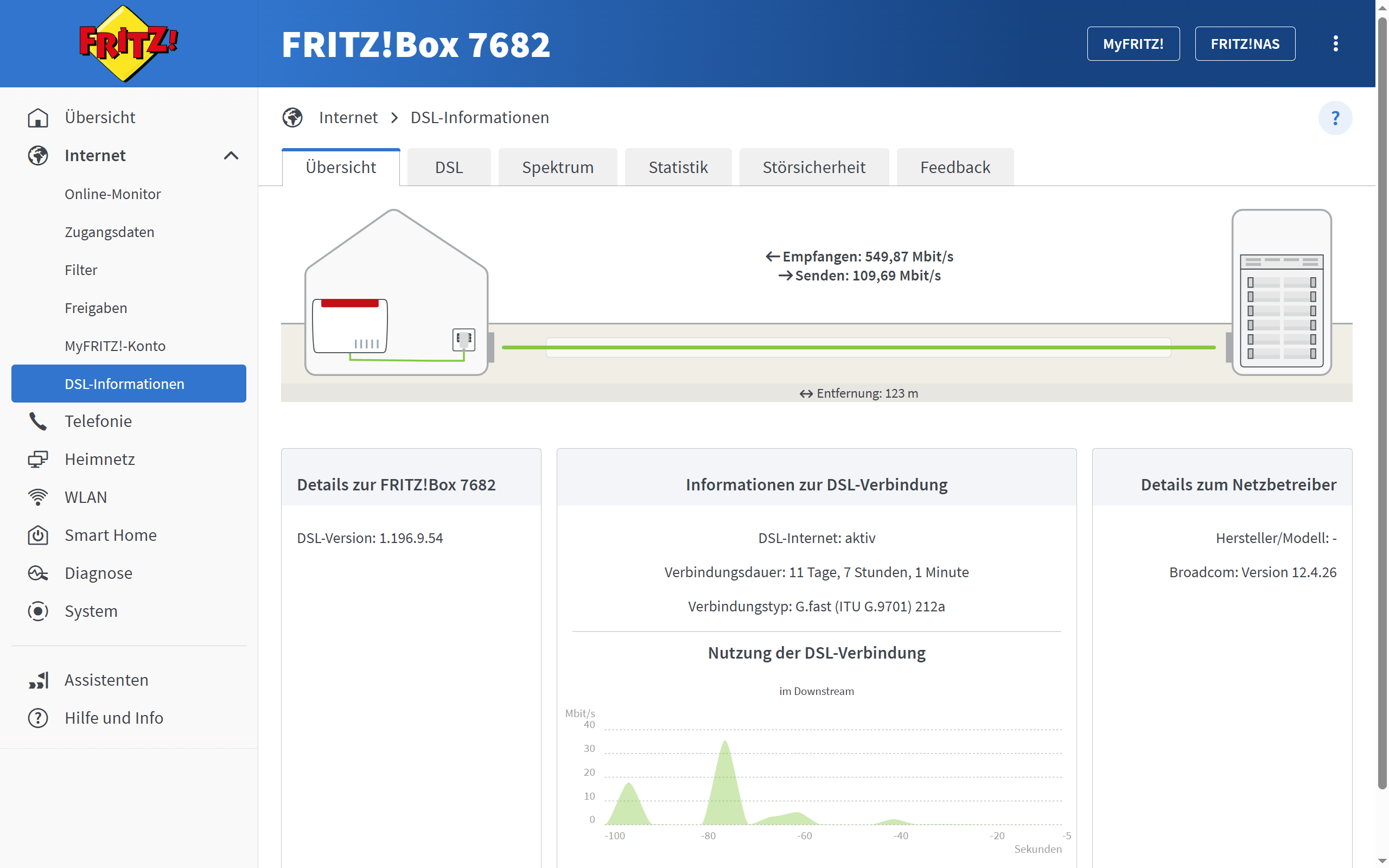Click the MyFRITZ! button
The width and height of the screenshot is (1389, 868).
tap(1132, 43)
